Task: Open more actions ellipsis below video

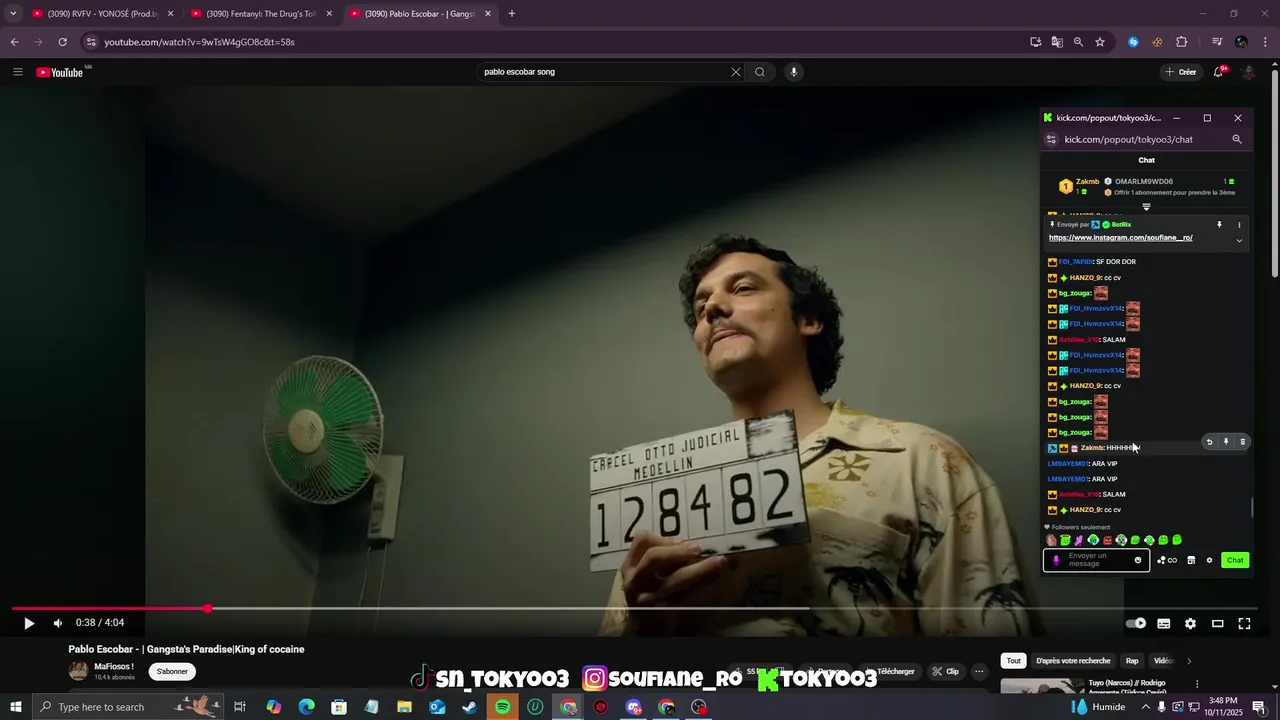Action: click(x=980, y=671)
